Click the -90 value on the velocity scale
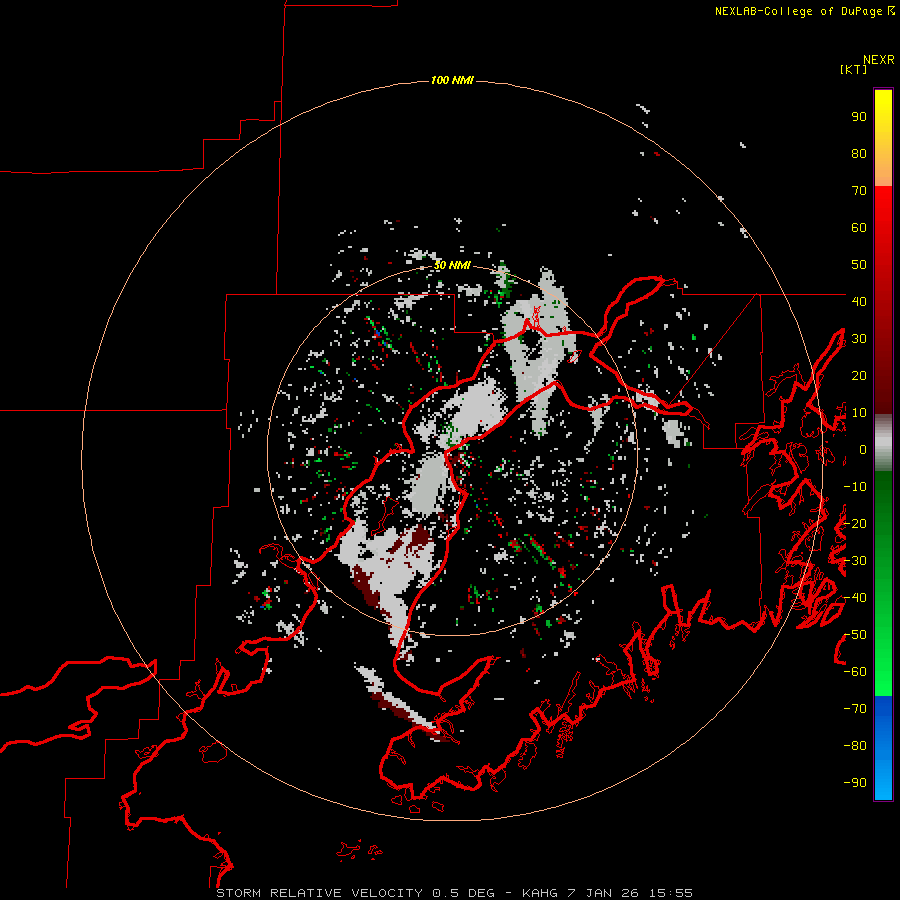900x900 pixels. pos(855,783)
